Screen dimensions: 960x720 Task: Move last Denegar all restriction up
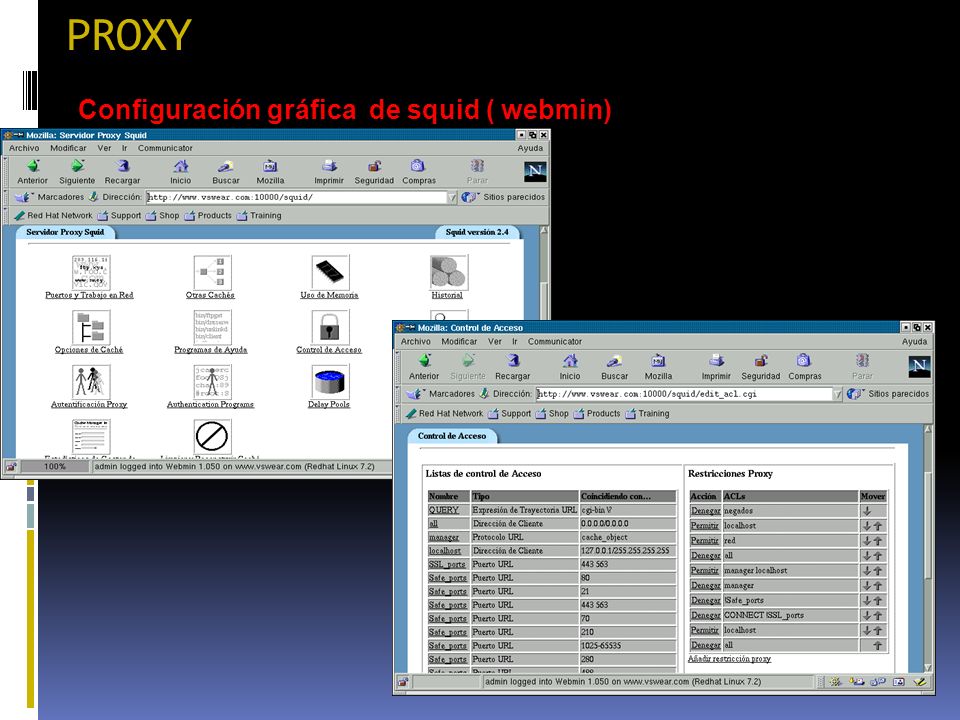[877, 645]
